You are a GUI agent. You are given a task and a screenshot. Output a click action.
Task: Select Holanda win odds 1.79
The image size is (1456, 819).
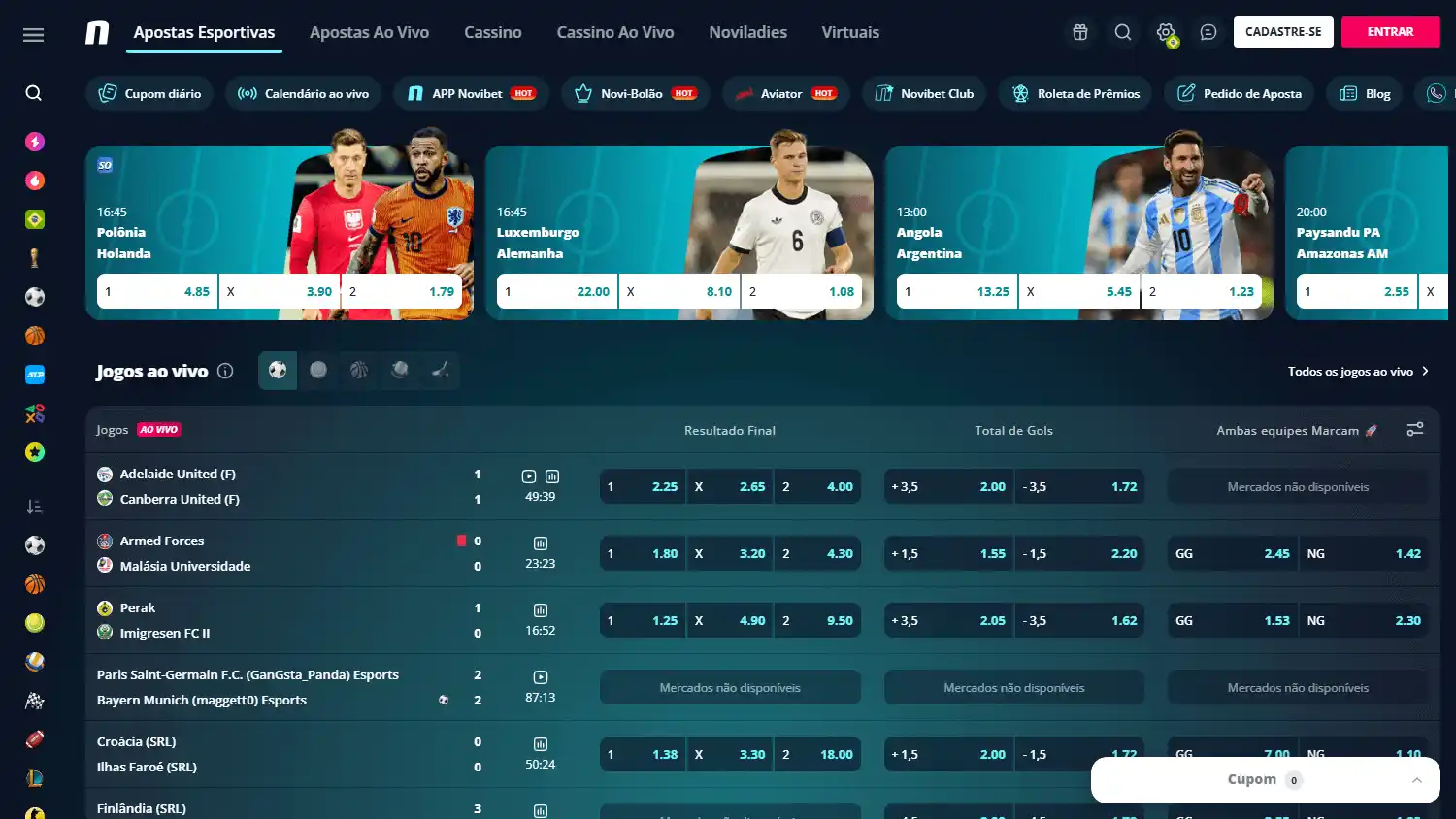click(x=402, y=291)
